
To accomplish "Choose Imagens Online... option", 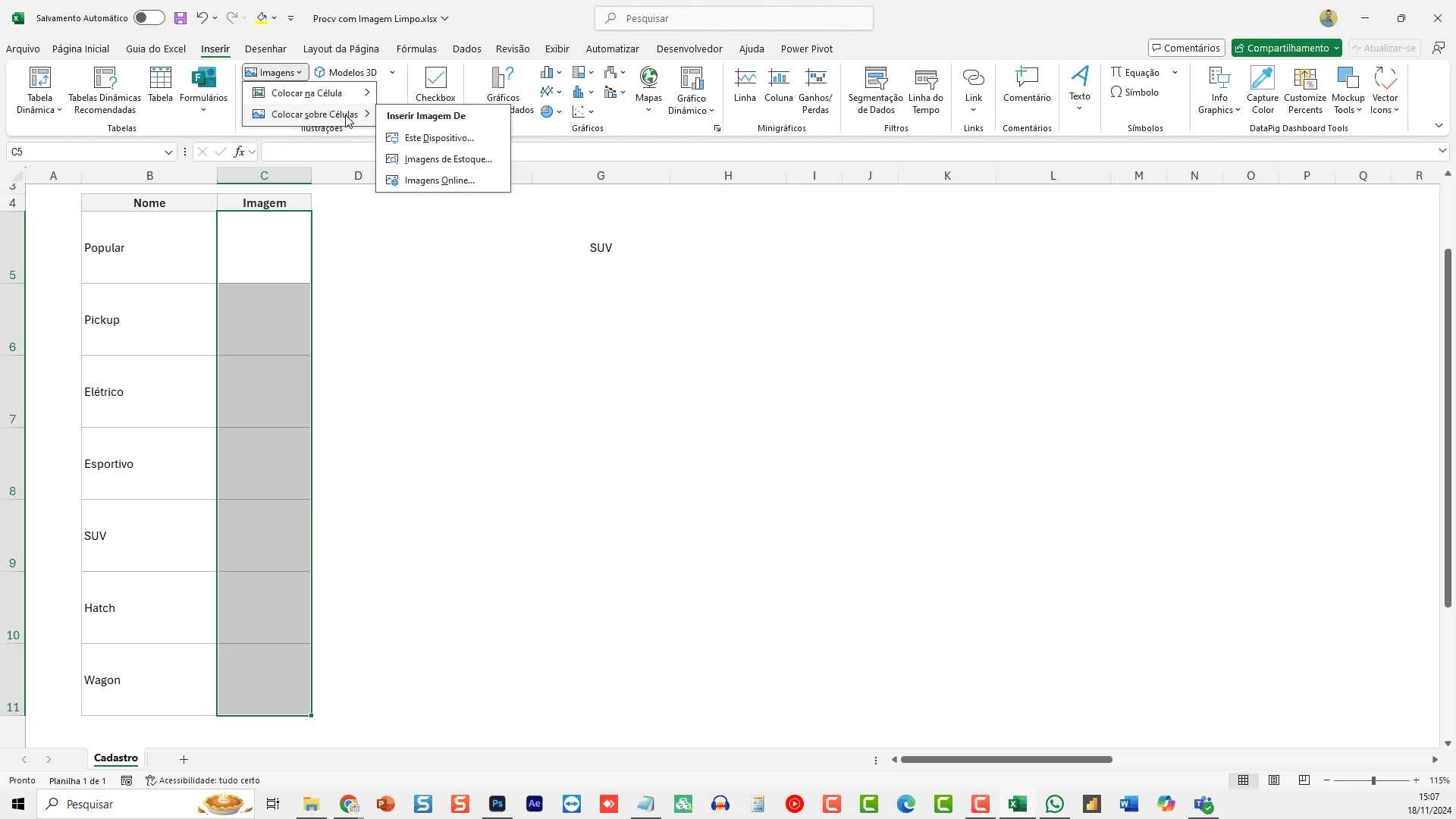I will 443,180.
